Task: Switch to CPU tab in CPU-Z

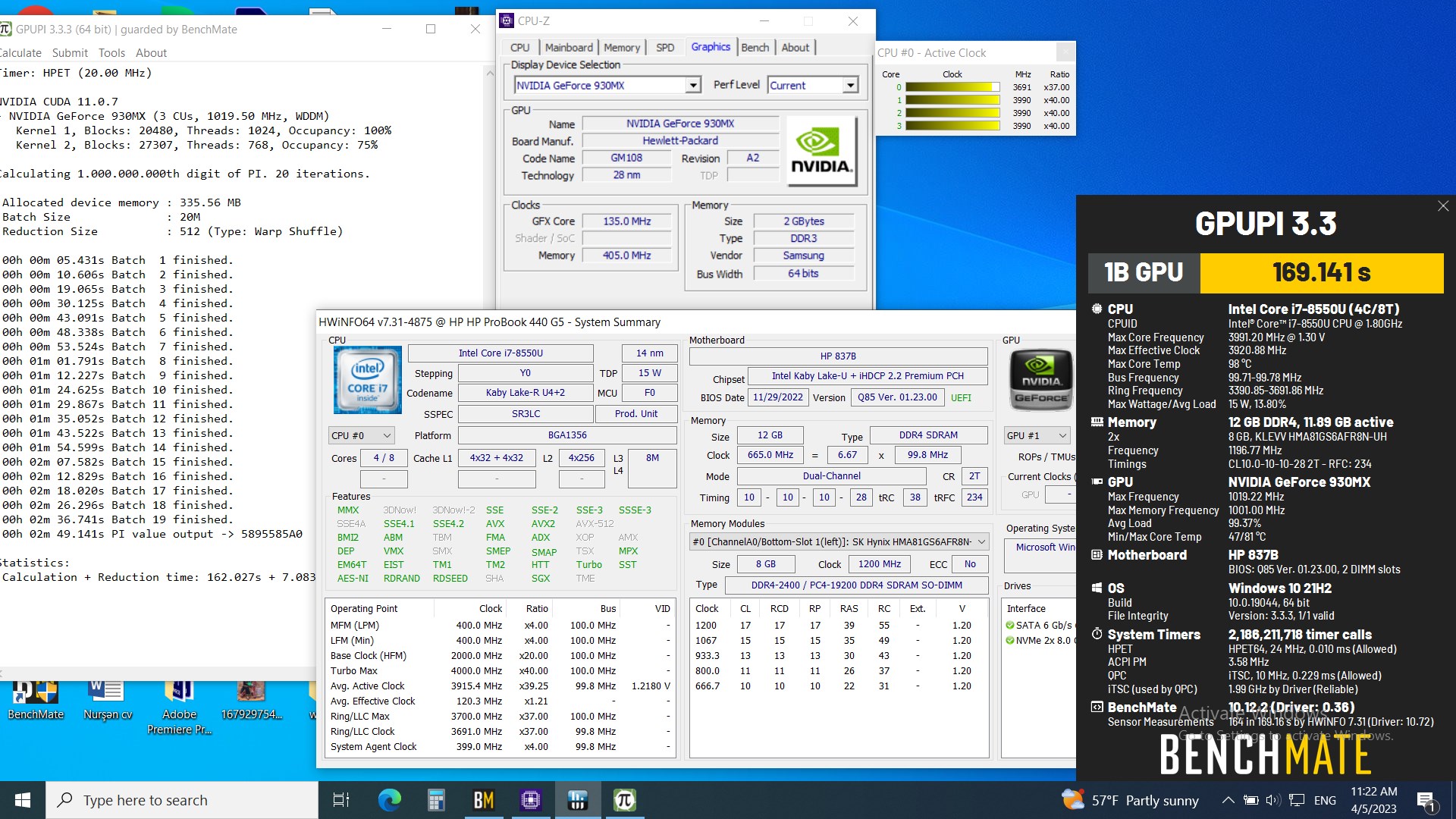Action: 519,47
